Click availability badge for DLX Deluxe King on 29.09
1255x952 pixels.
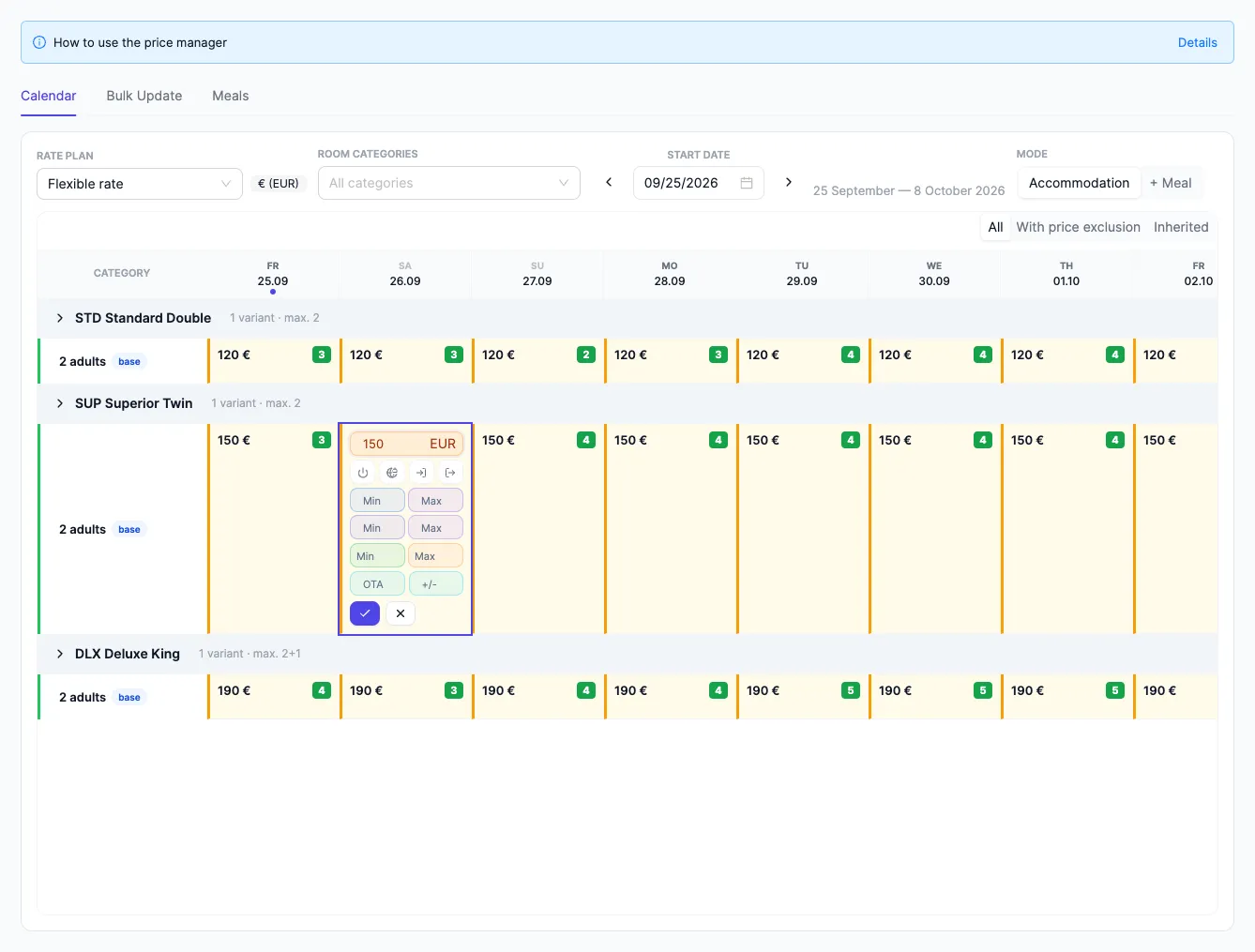tap(851, 690)
